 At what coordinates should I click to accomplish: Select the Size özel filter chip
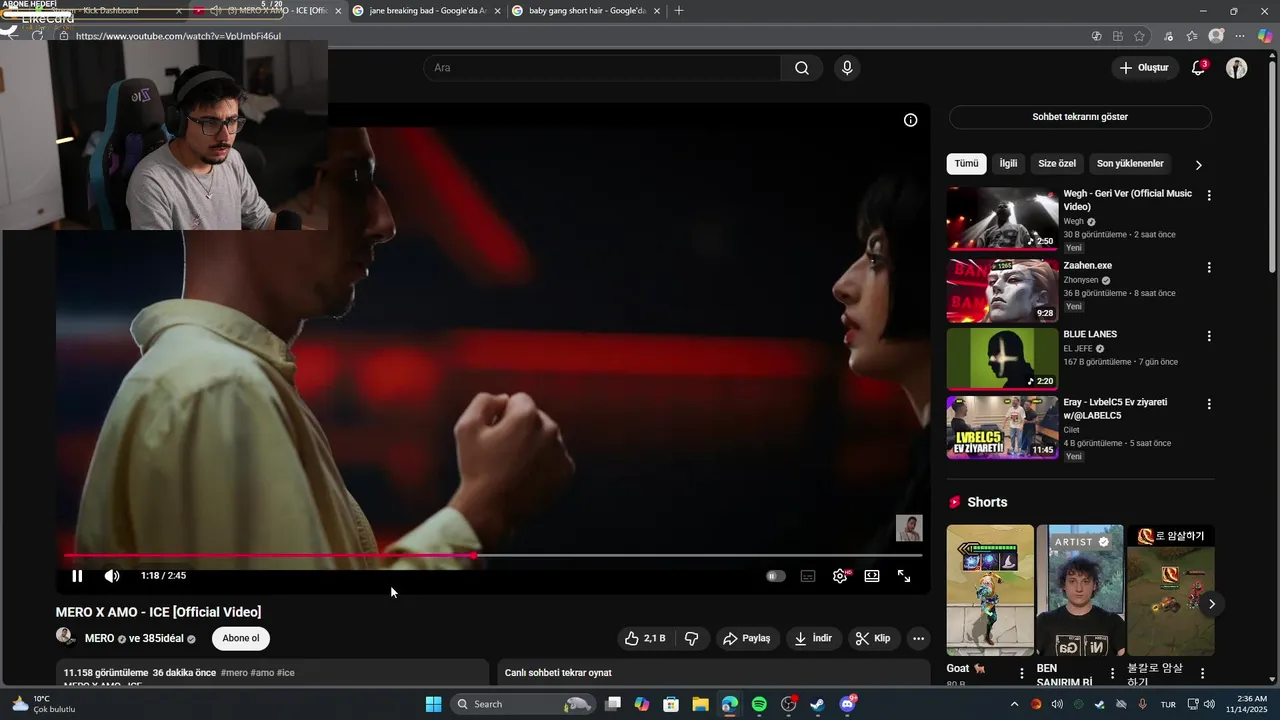coord(1057,164)
